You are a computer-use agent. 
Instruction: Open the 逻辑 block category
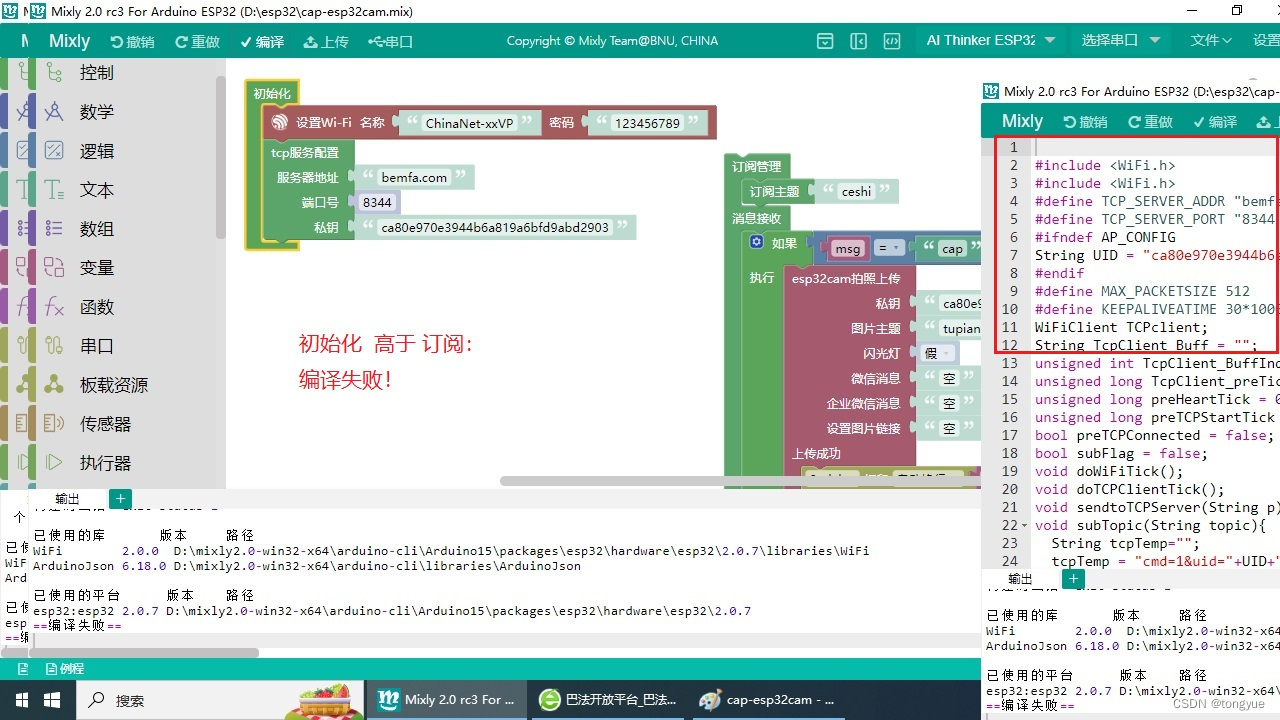click(96, 151)
